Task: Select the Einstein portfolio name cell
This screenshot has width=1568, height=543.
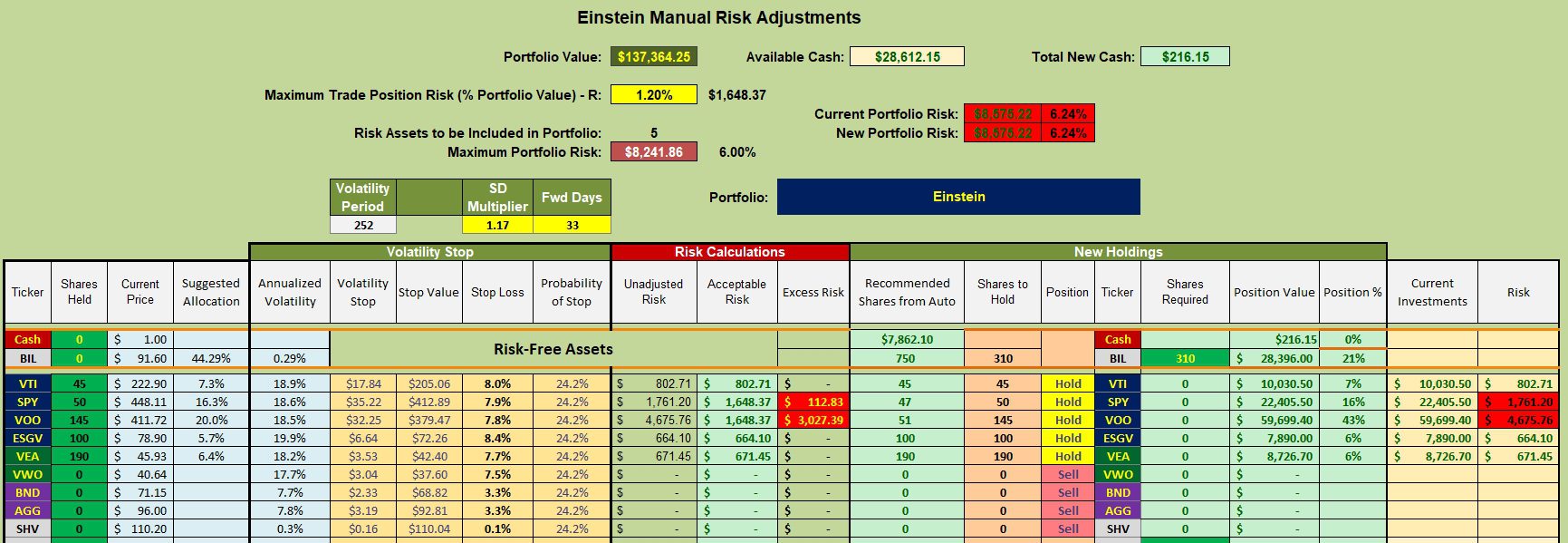Action: 958,197
